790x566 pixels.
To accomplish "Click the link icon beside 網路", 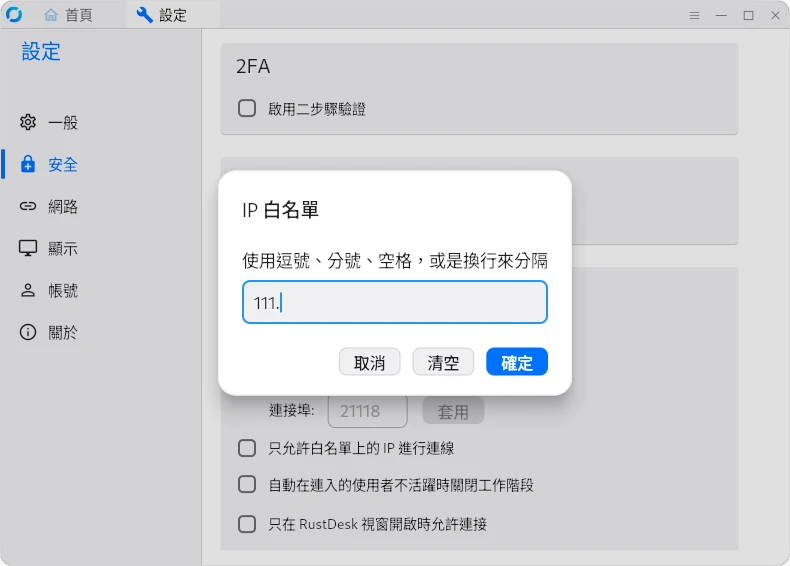I will tap(28, 207).
